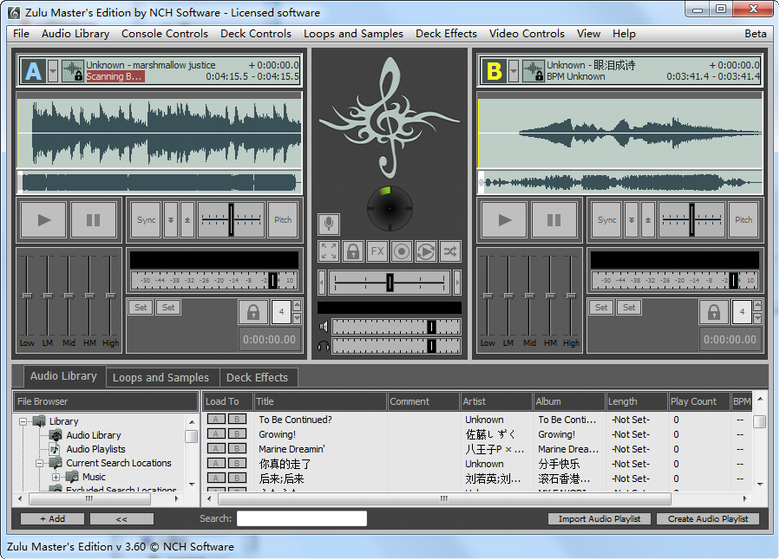Click the center console lock icon
Screen dimensions: 780x560
353,251
